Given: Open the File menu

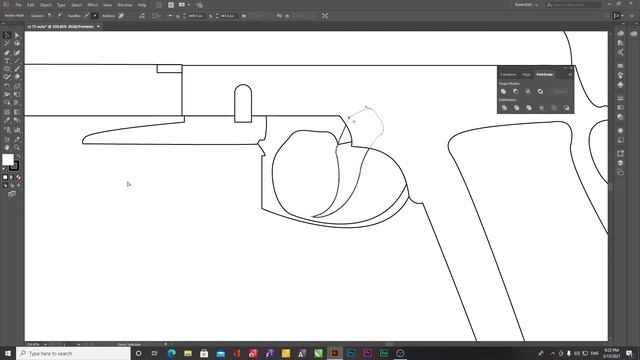Looking at the screenshot, I should click(x=18, y=5).
